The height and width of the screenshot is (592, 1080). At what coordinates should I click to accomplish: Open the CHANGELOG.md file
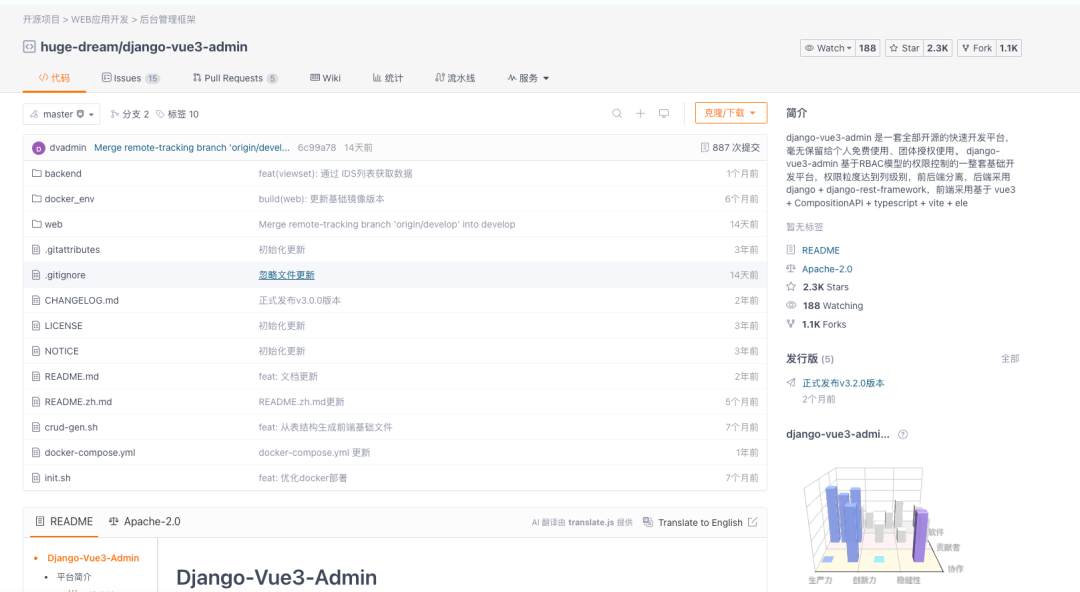pyautogui.click(x=81, y=300)
